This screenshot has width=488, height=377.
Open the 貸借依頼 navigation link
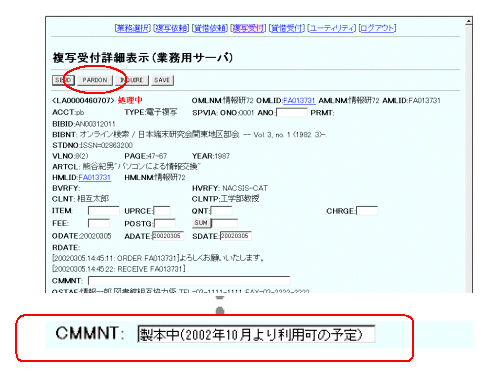tap(210, 28)
